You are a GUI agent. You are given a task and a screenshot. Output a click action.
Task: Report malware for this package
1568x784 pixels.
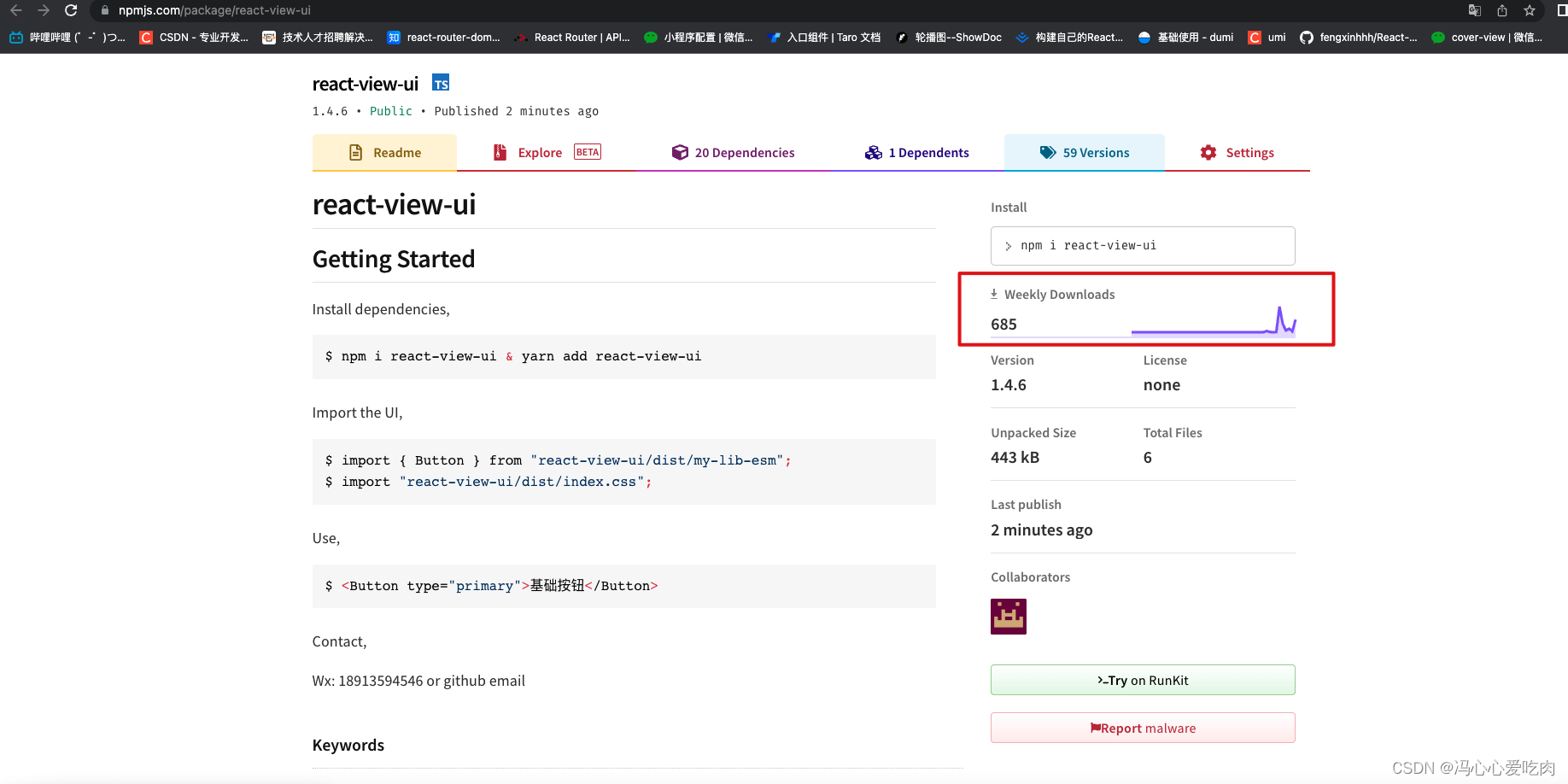(x=1143, y=728)
